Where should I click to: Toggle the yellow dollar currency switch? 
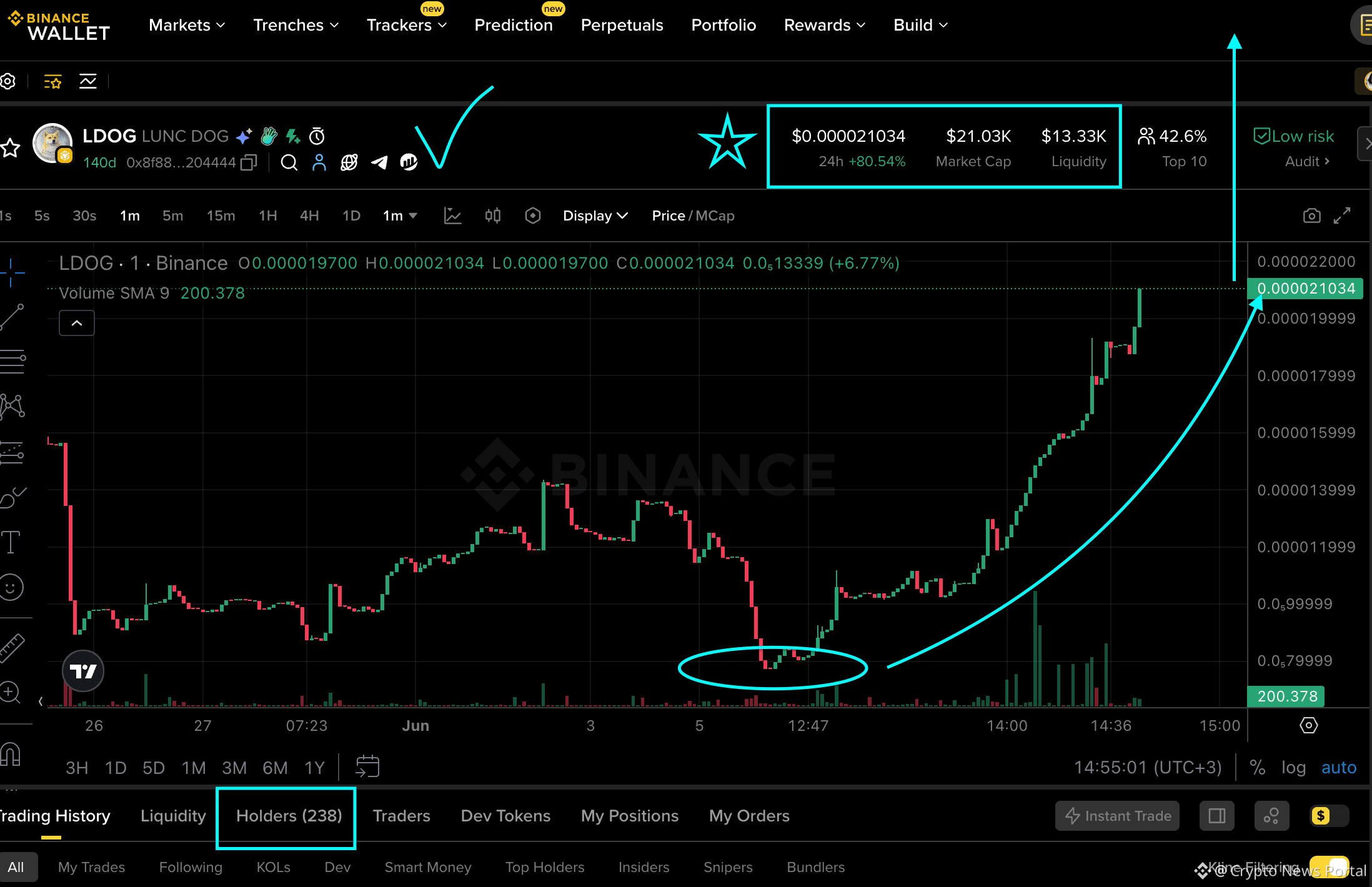[x=1329, y=816]
